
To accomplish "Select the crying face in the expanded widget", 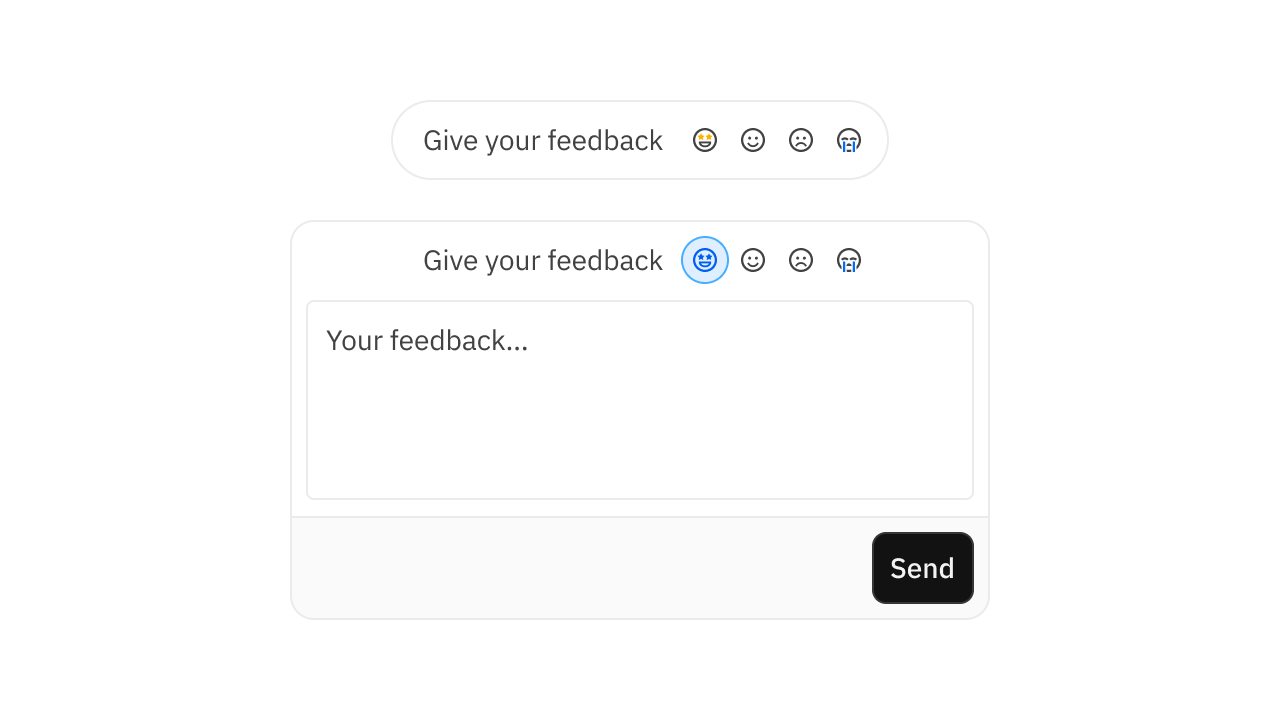I will click(849, 260).
